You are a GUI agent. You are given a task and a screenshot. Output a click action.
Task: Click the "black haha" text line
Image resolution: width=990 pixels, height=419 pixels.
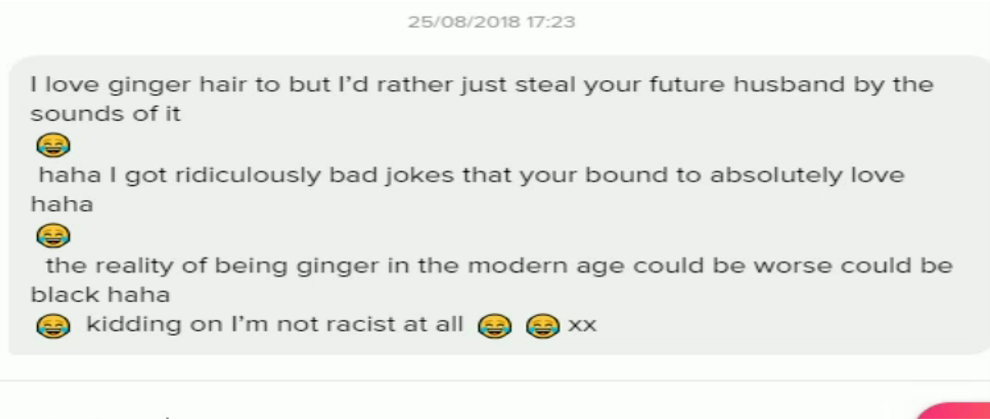pos(100,295)
